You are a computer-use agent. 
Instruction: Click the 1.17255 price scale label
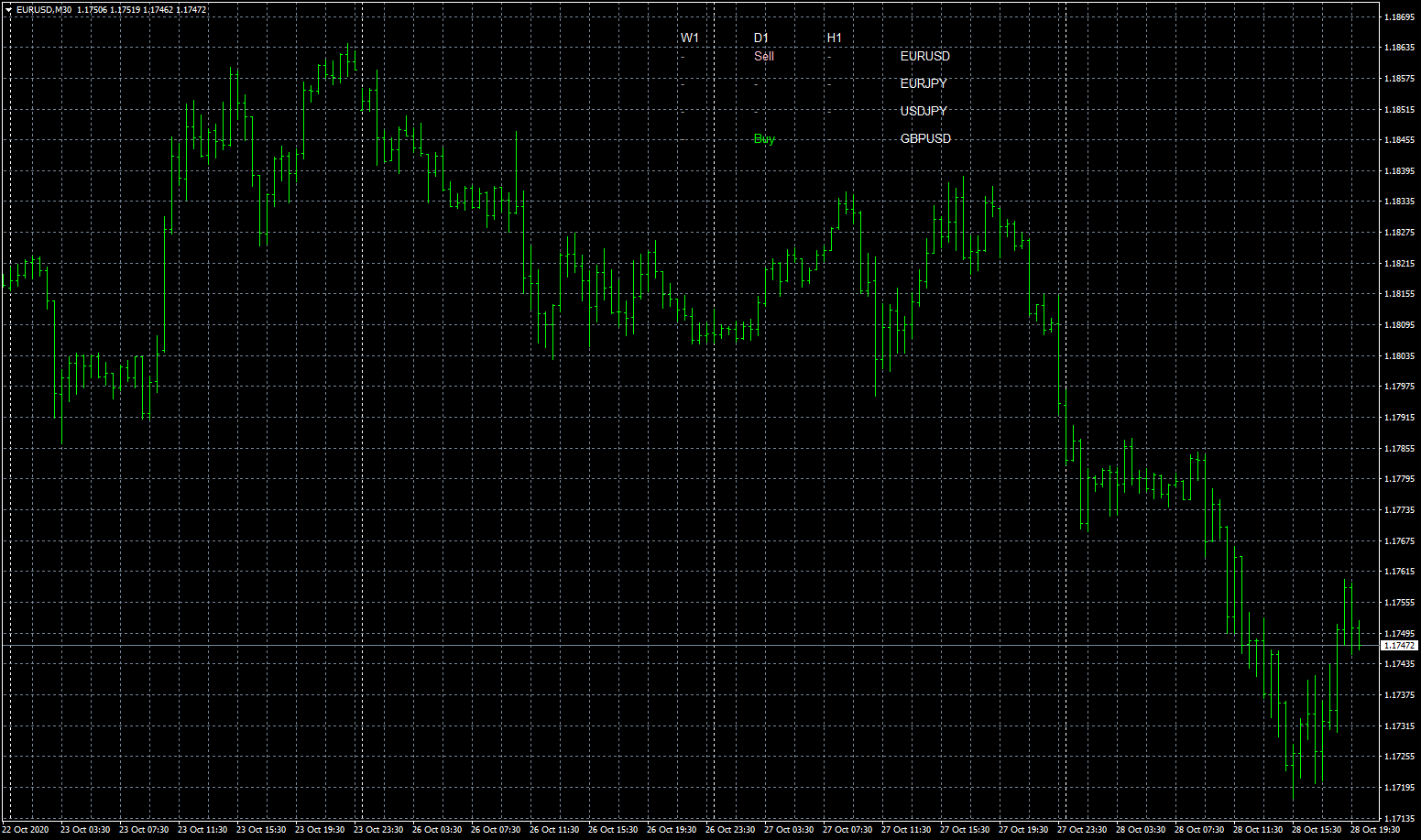coord(1400,757)
